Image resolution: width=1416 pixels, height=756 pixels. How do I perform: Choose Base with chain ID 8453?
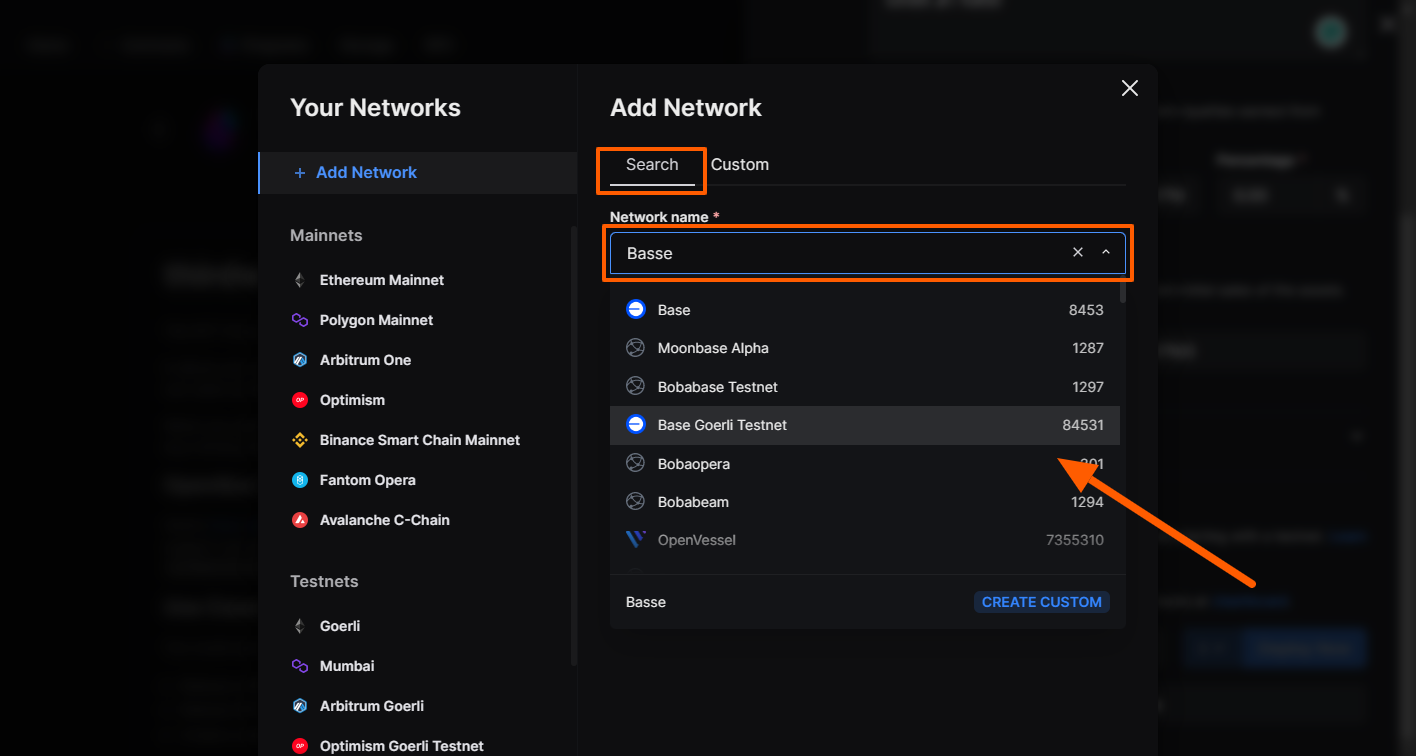(x=865, y=310)
